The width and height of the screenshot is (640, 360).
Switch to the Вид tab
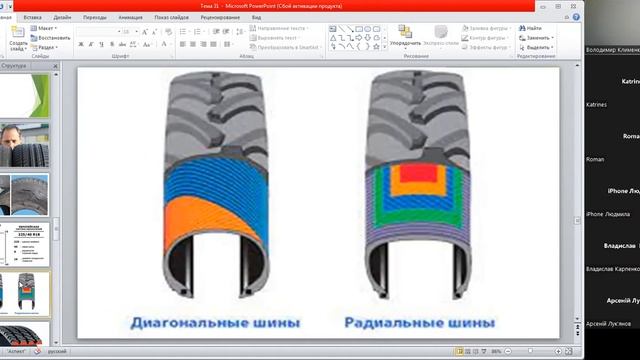[256, 18]
